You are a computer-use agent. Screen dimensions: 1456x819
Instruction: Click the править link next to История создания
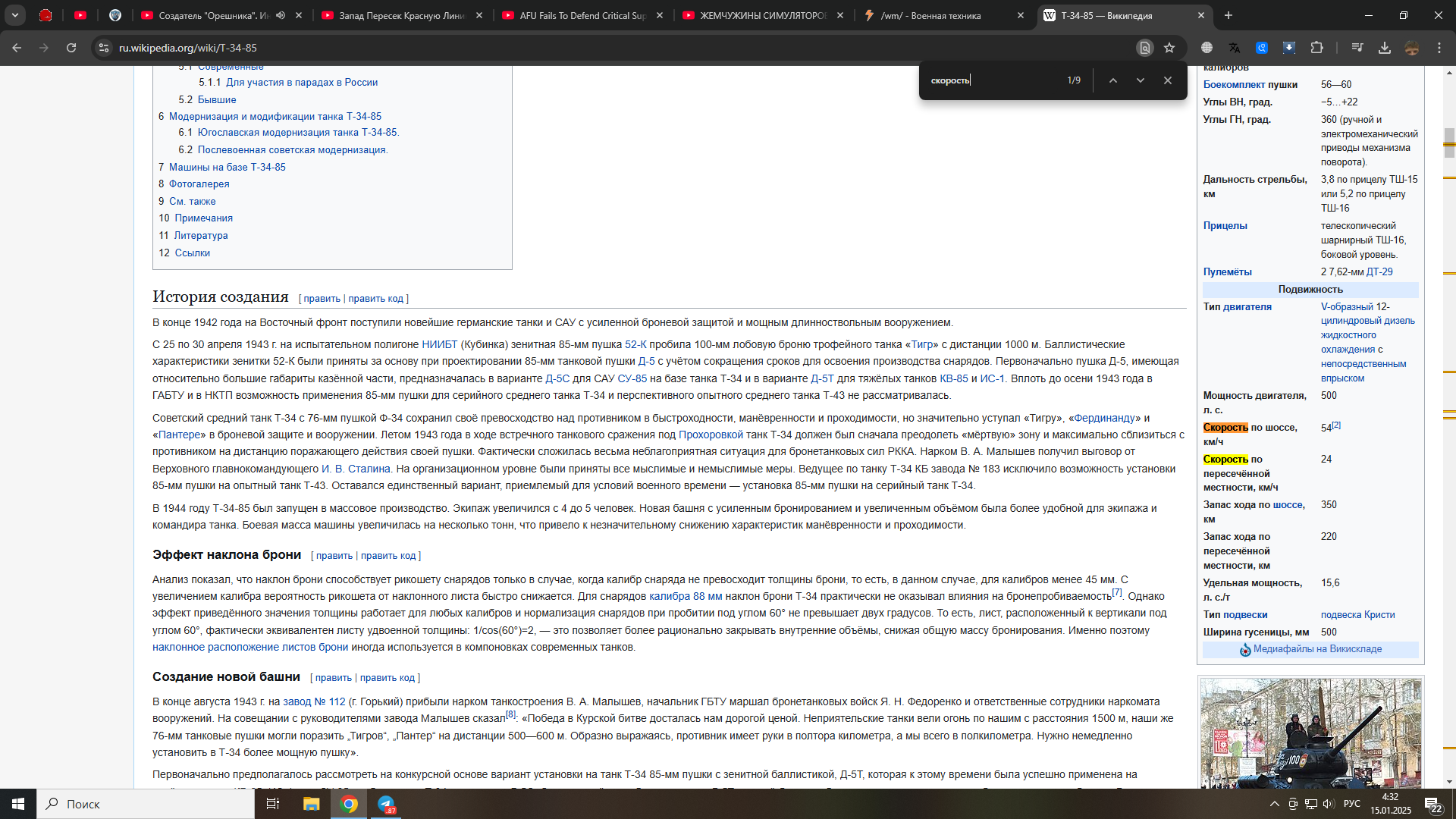[322, 299]
